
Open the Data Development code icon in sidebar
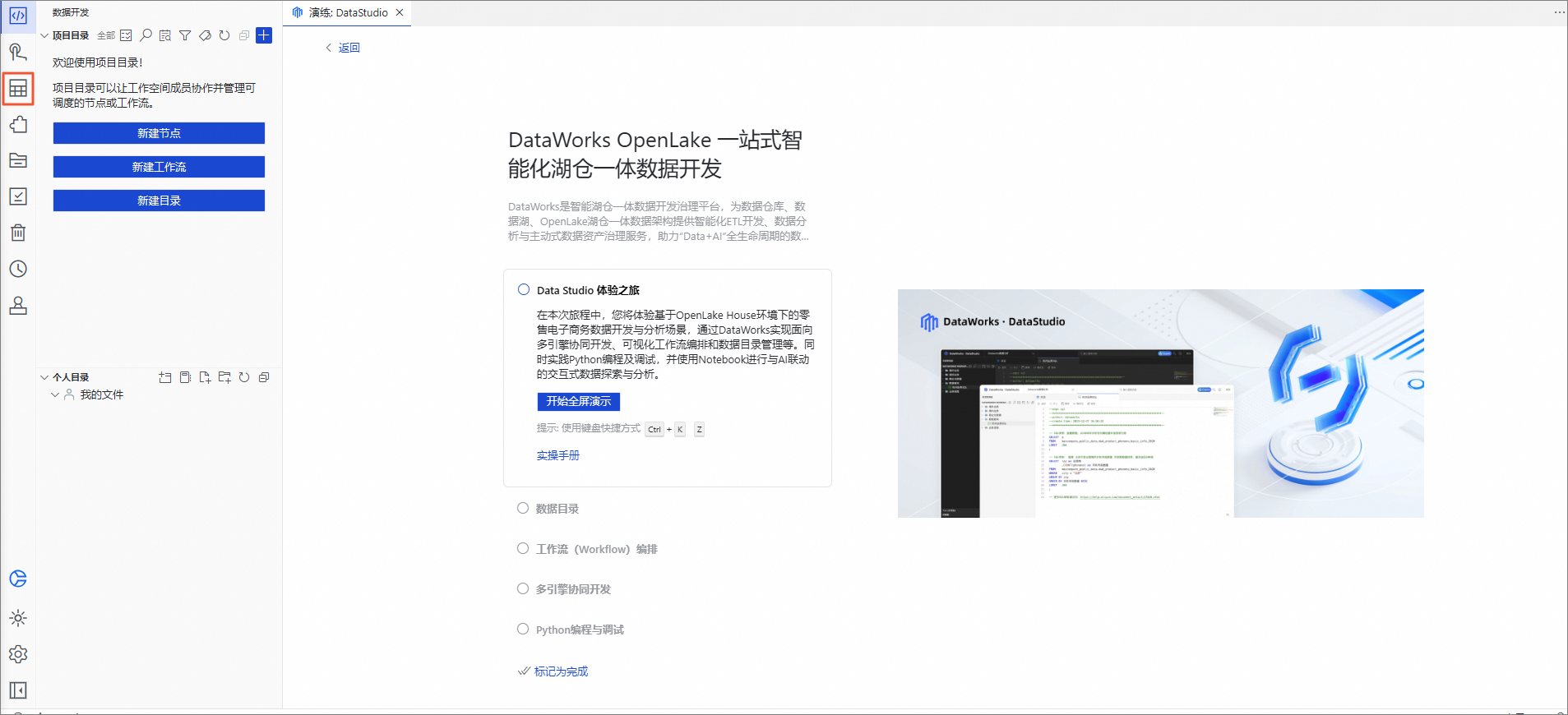[18, 16]
